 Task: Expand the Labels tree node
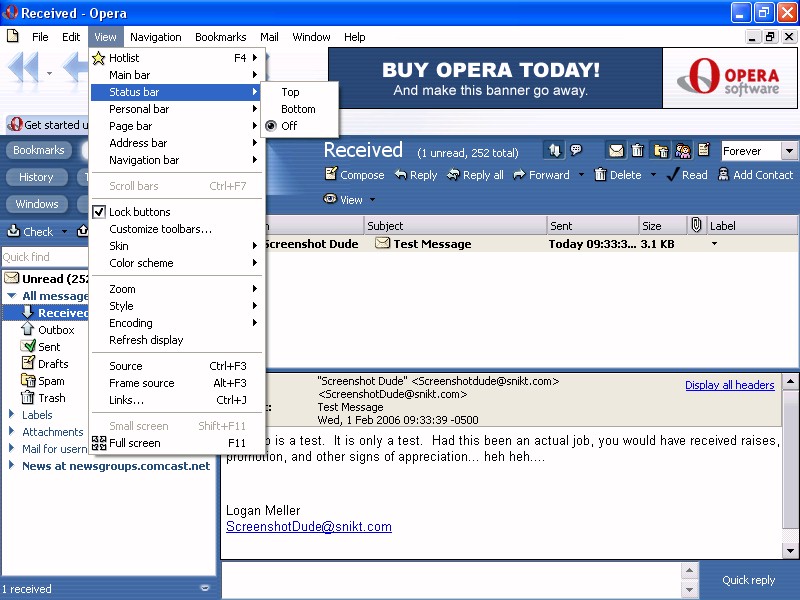[12, 415]
